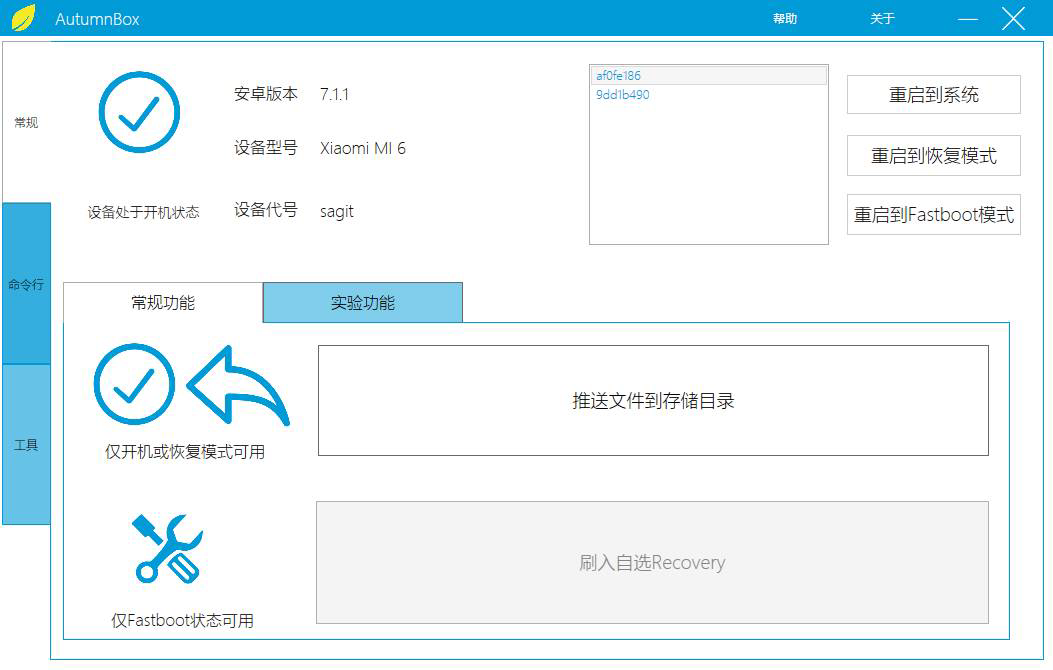The width and height of the screenshot is (1053, 670).
Task: Click the curved back arrow icon
Action: (238, 386)
